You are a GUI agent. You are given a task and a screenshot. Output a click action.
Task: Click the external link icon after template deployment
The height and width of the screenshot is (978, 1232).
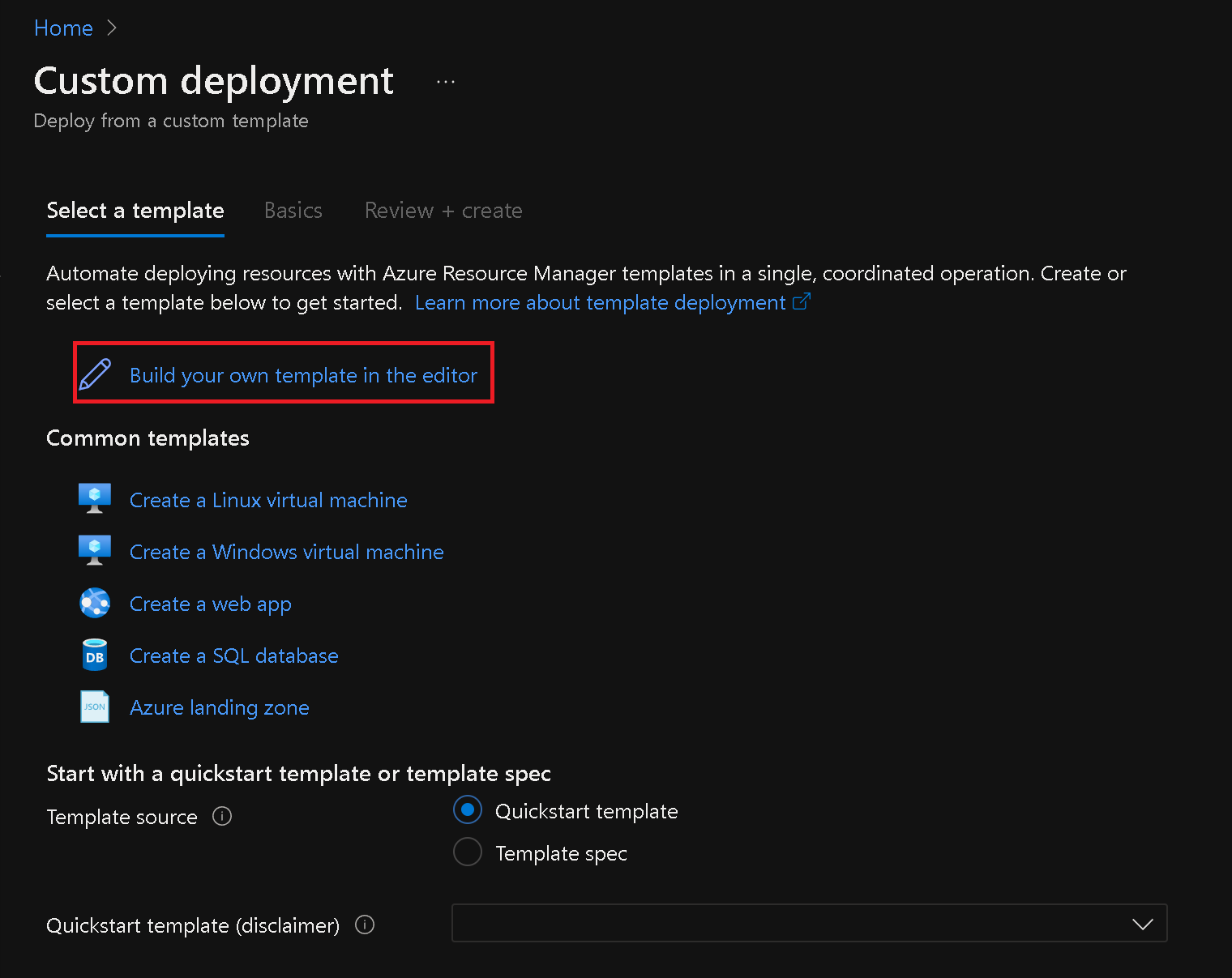click(802, 301)
